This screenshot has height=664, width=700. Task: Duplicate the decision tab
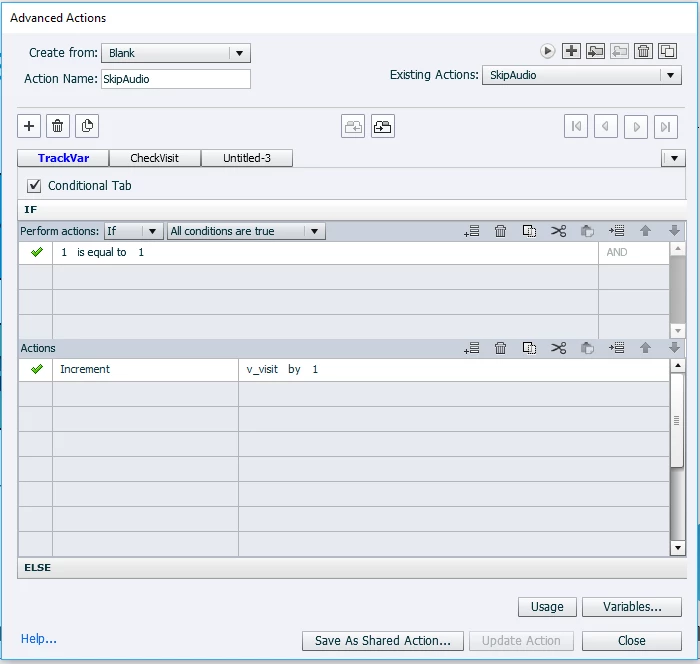pos(87,126)
